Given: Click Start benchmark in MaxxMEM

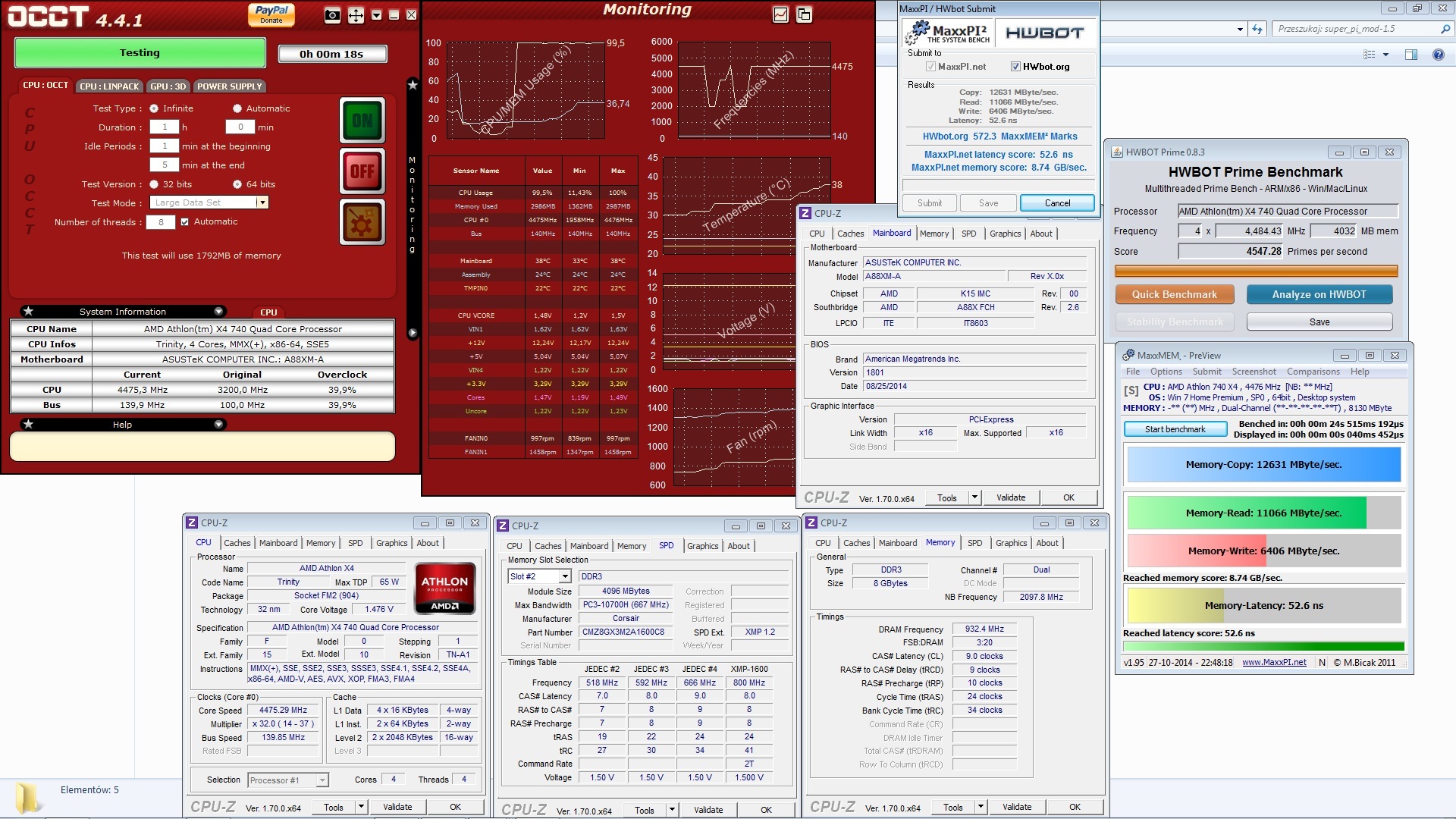Looking at the screenshot, I should [x=1175, y=429].
